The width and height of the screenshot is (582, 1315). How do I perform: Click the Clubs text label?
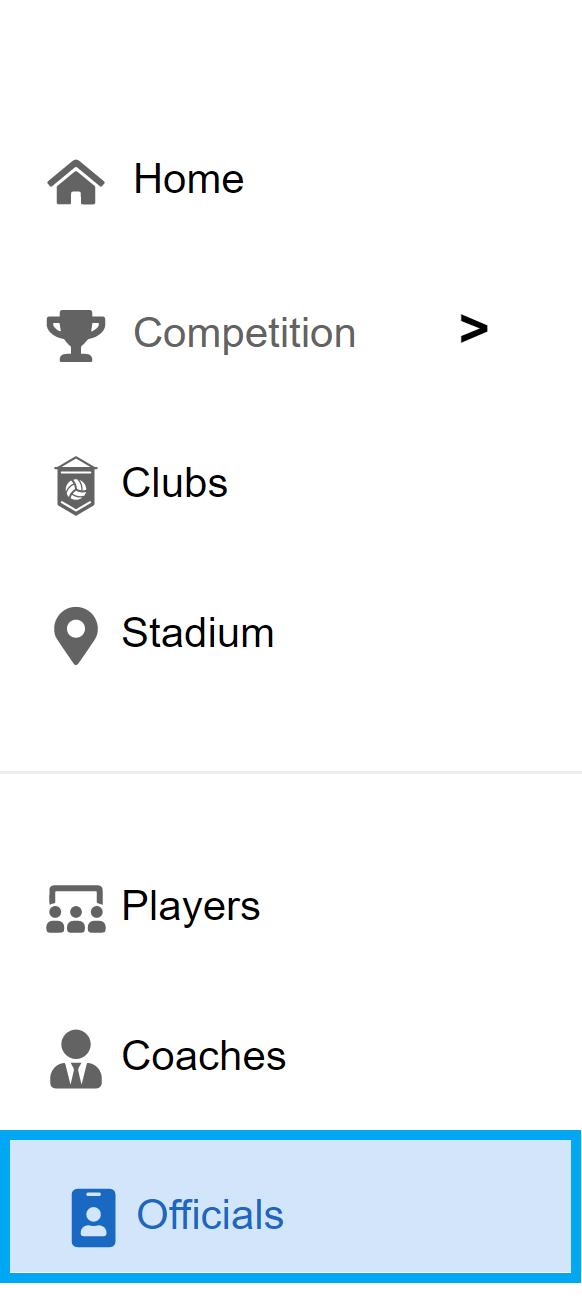click(x=175, y=484)
